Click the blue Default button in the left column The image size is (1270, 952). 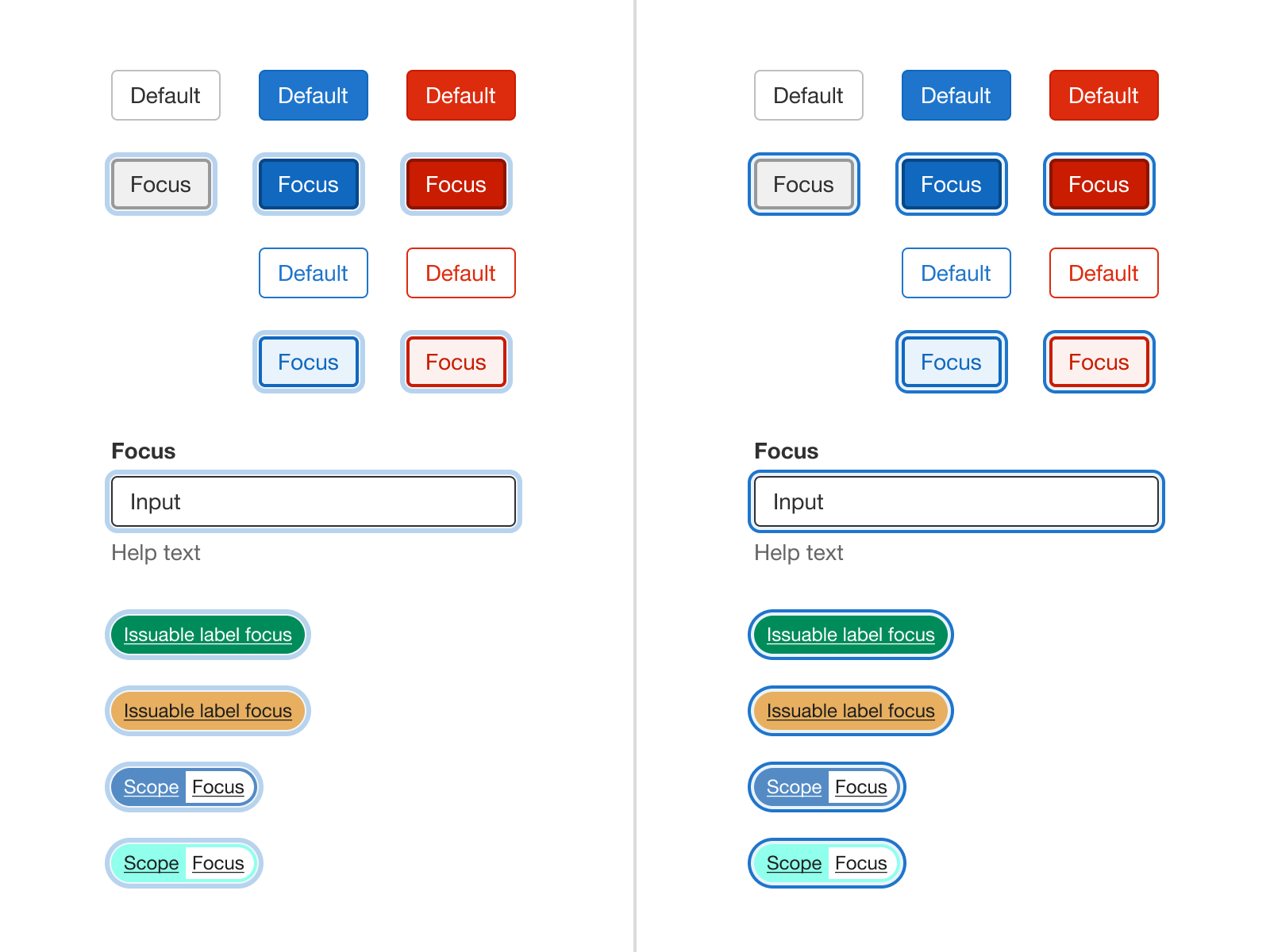pyautogui.click(x=313, y=95)
